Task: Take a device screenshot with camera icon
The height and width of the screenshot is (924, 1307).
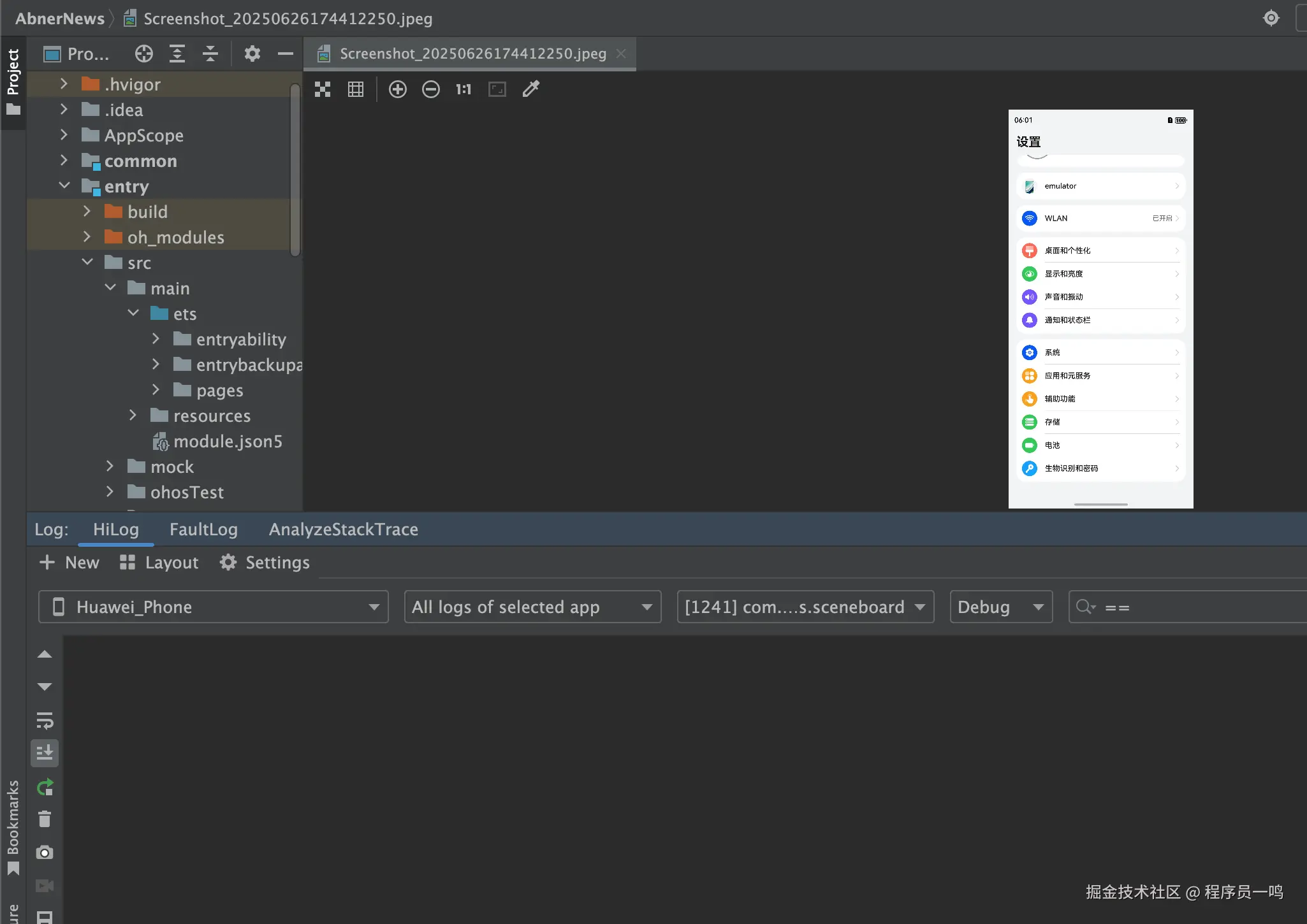Action: (45, 852)
